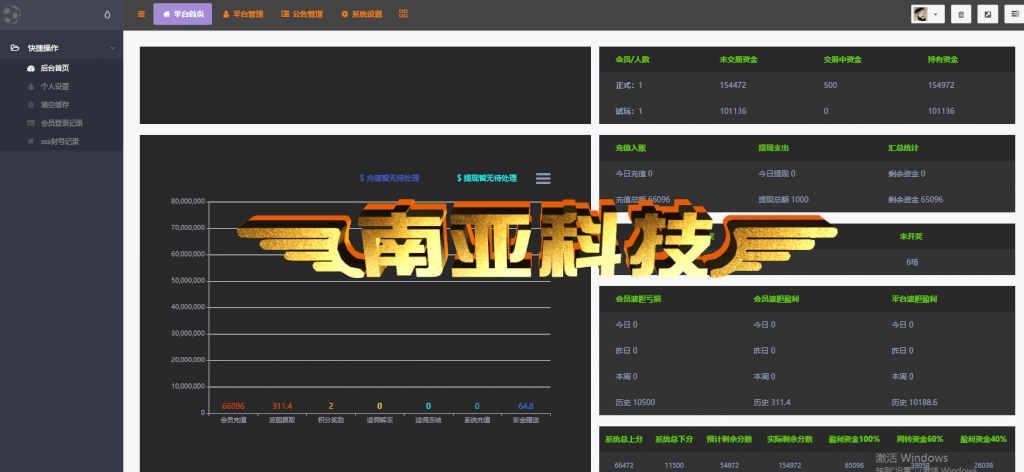The height and width of the screenshot is (472, 1024).
Task: Click the soccer ball logo icon
Action: click(x=11, y=14)
